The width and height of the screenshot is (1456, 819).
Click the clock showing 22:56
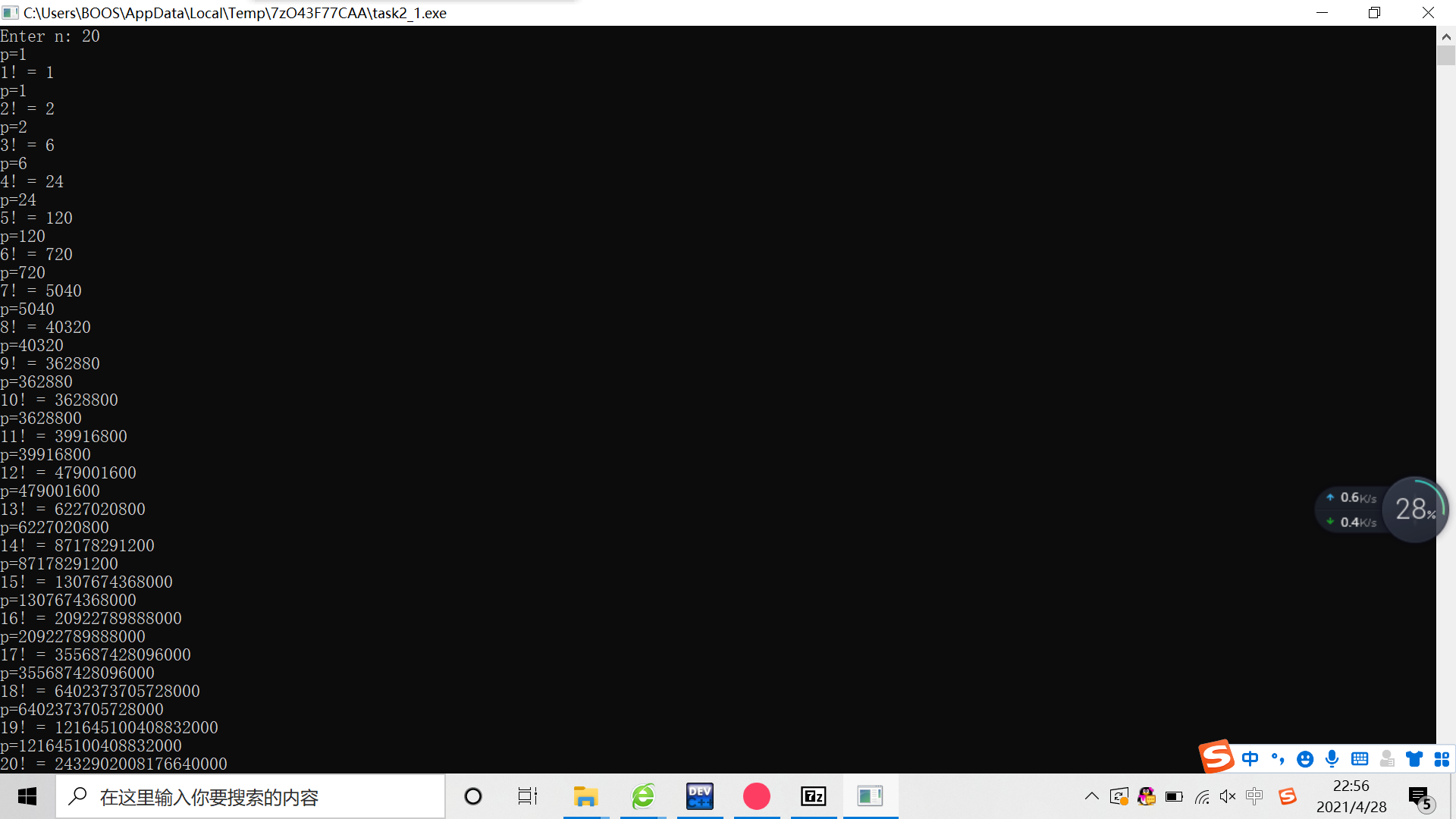[x=1351, y=796]
